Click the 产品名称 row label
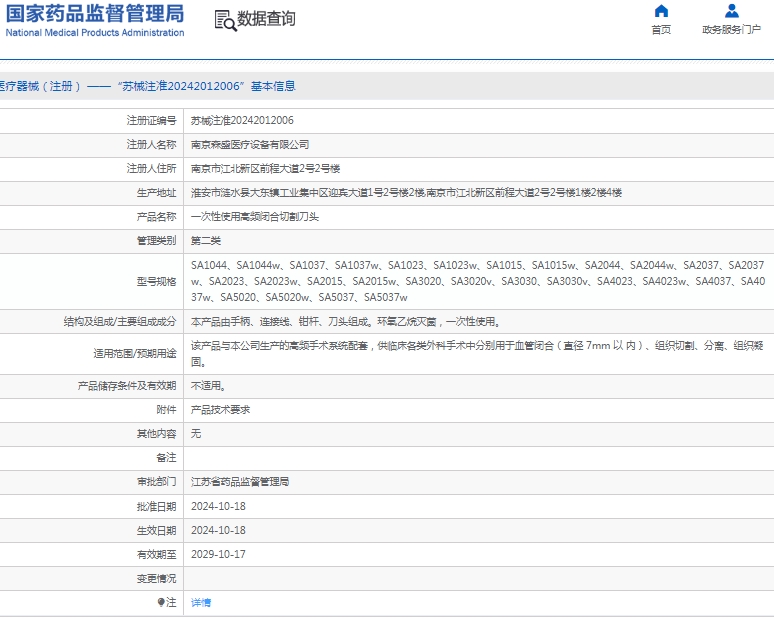Viewport: 774px width, 624px height. click(x=156, y=217)
